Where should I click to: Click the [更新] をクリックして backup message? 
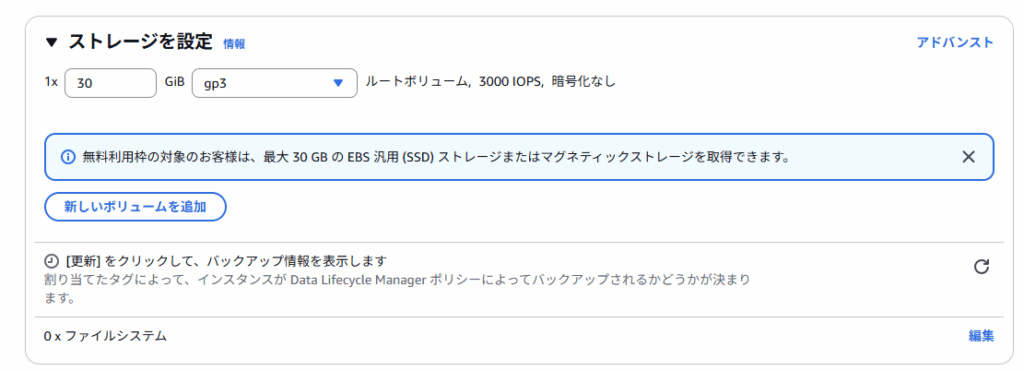[x=227, y=261]
